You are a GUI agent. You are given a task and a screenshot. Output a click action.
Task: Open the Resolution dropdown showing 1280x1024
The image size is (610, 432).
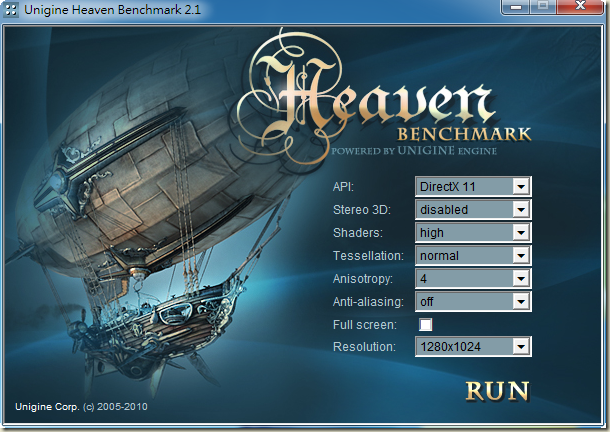click(x=473, y=346)
